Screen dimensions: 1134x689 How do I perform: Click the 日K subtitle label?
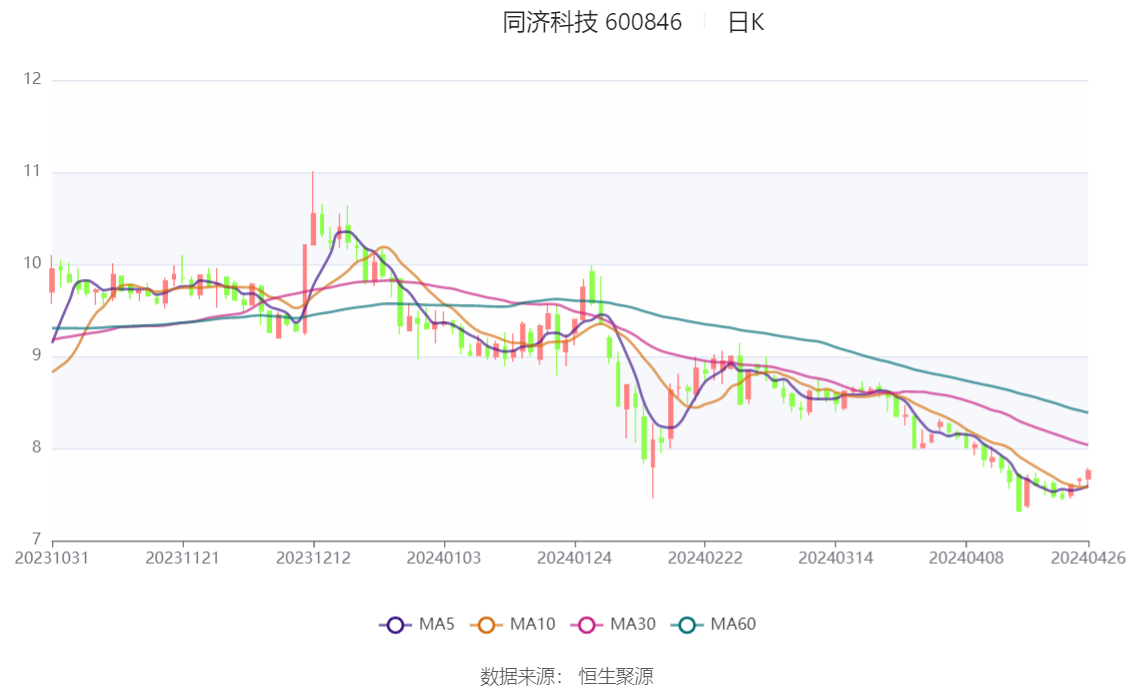(x=746, y=22)
